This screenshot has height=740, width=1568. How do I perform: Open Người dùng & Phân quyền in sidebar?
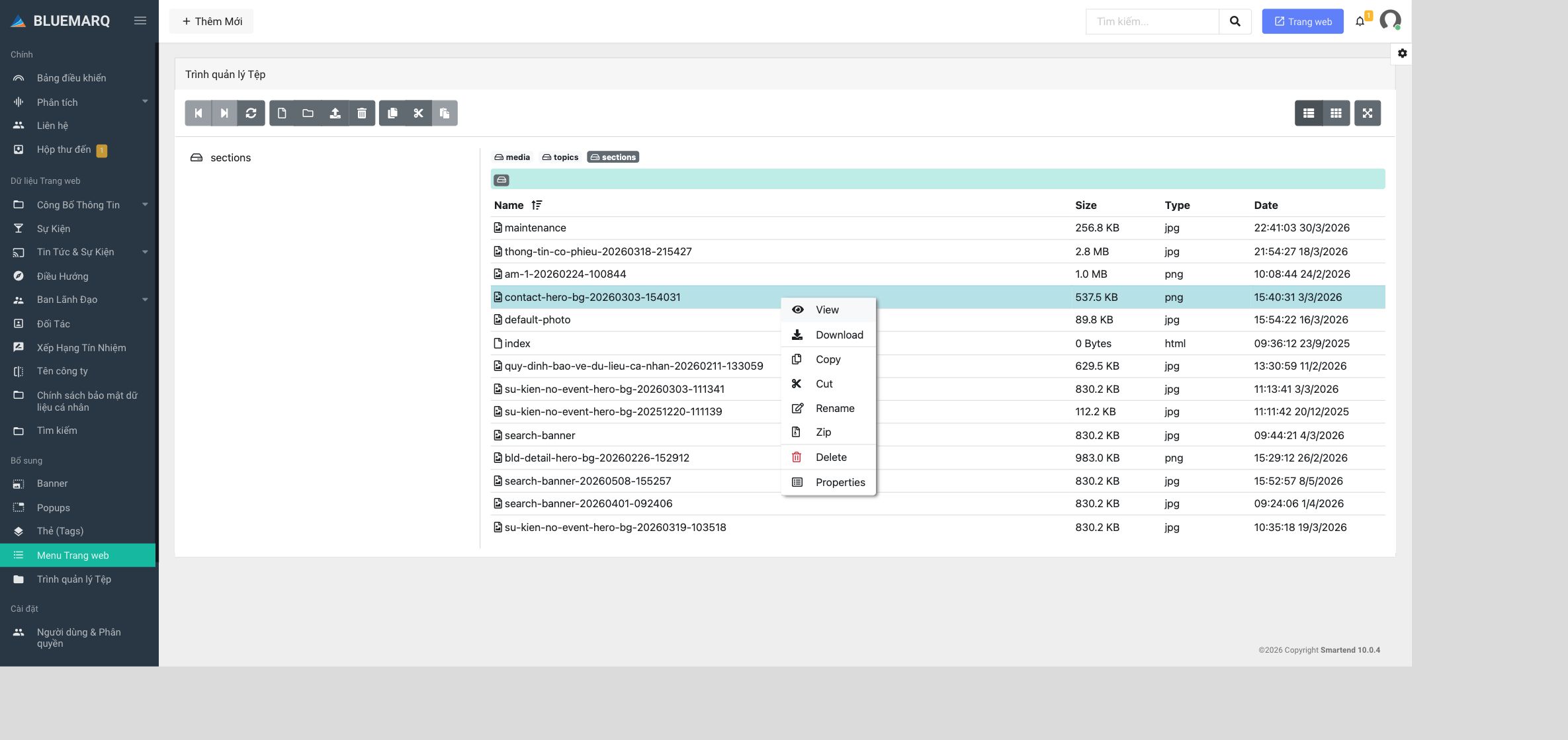78,637
